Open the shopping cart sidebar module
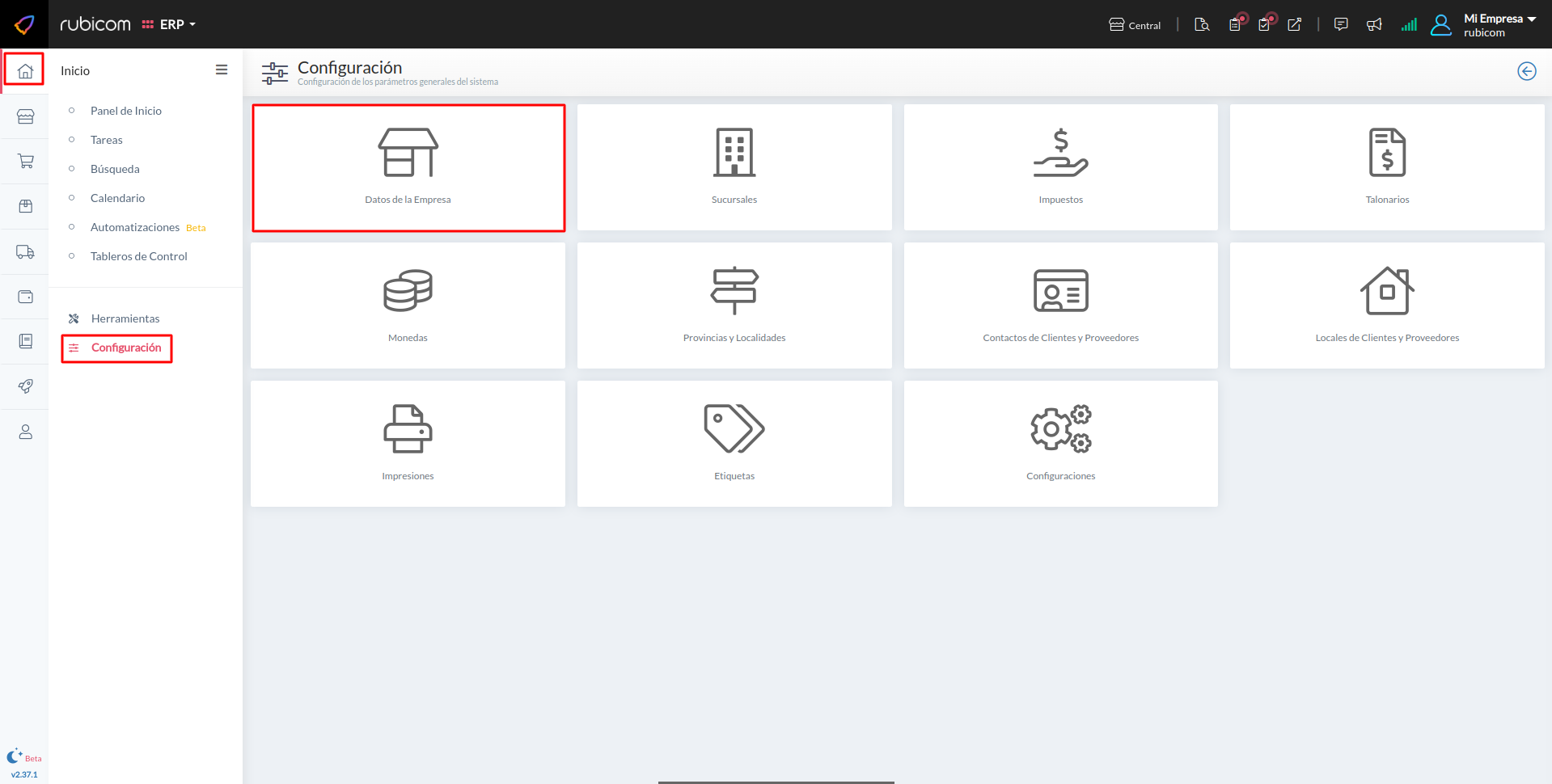This screenshot has height=784, width=1552. click(x=25, y=162)
